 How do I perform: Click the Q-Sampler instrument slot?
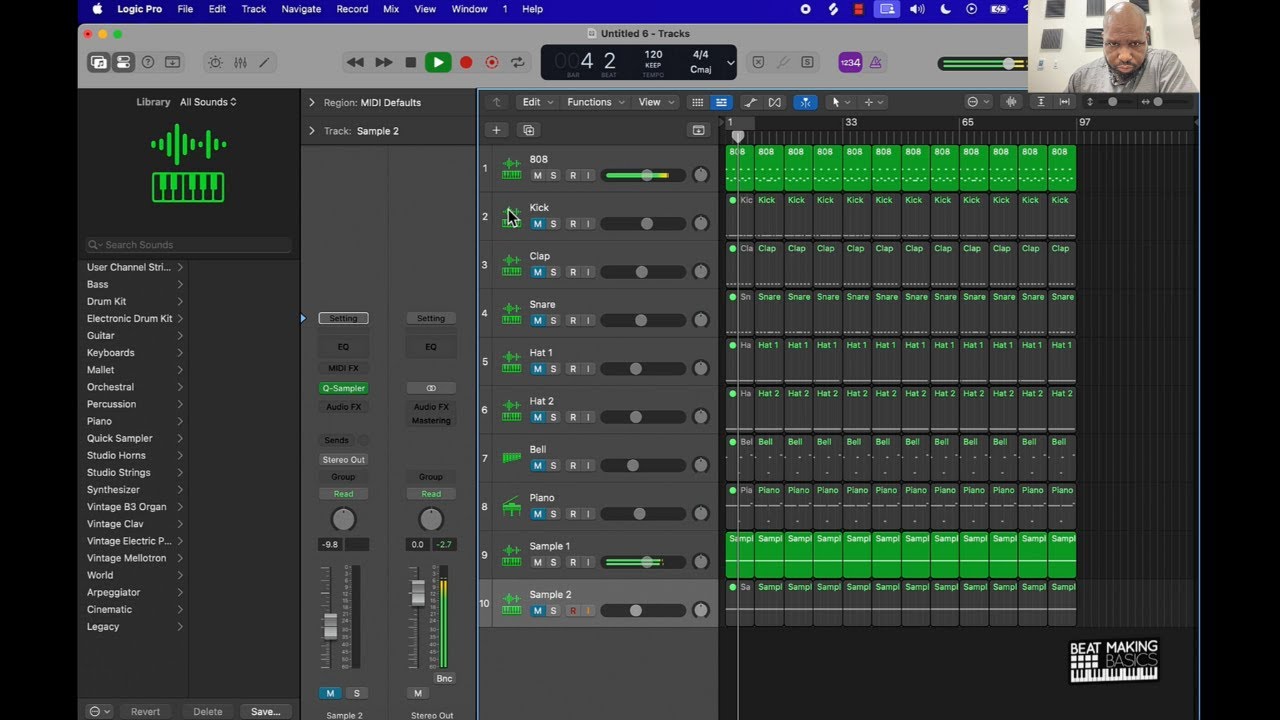coord(343,388)
